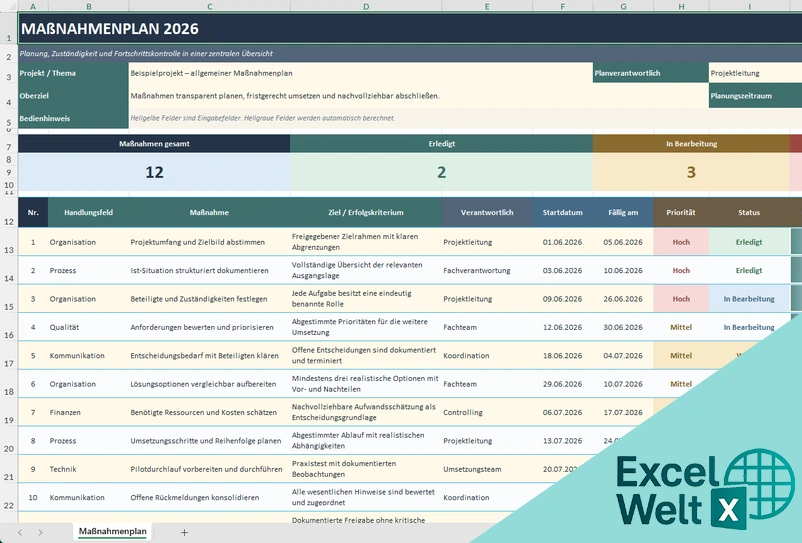The image size is (802, 543).
Task: Click the previous sheet navigation arrow
Action: pyautogui.click(x=20, y=532)
